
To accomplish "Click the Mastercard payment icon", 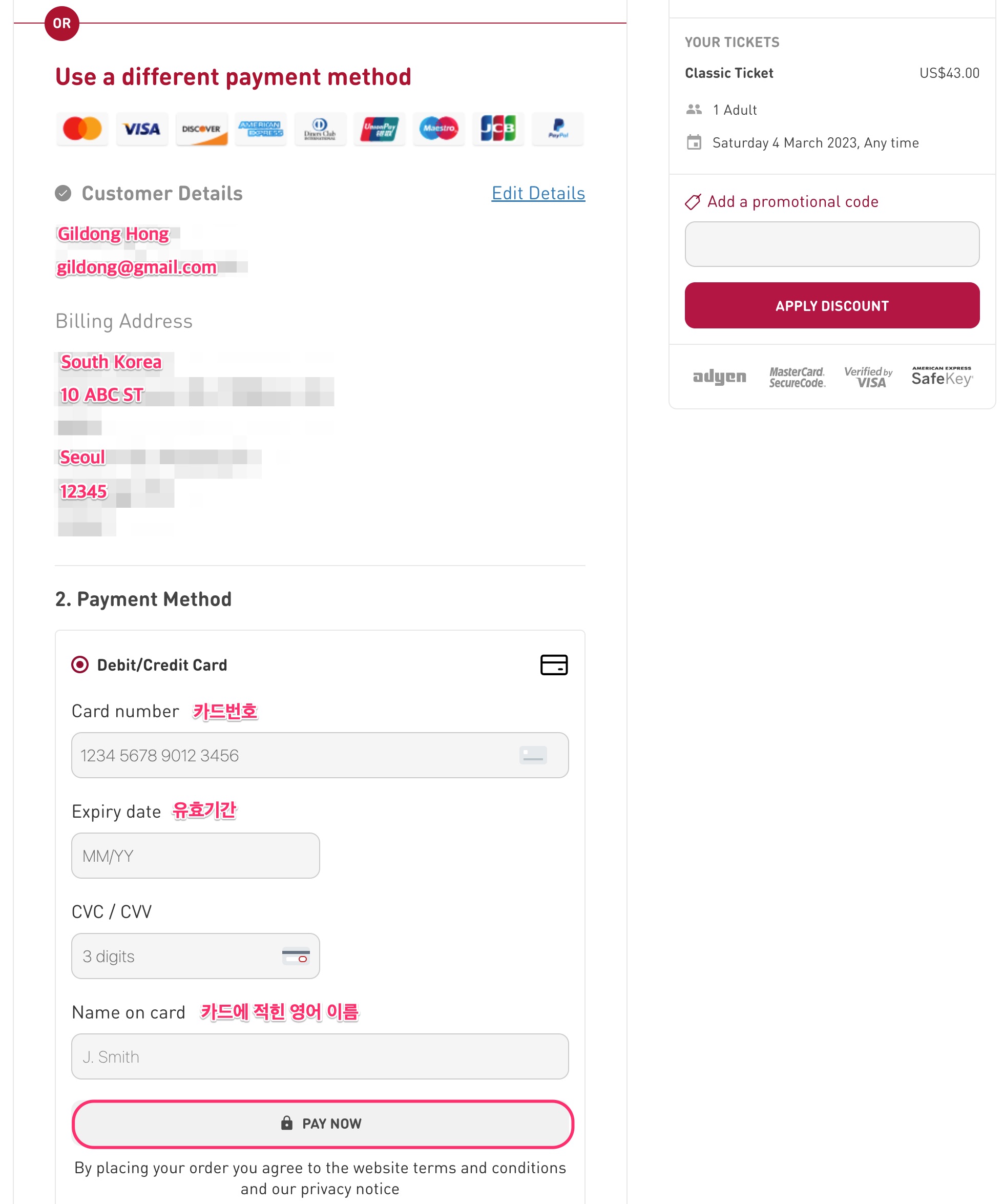I will pos(82,129).
